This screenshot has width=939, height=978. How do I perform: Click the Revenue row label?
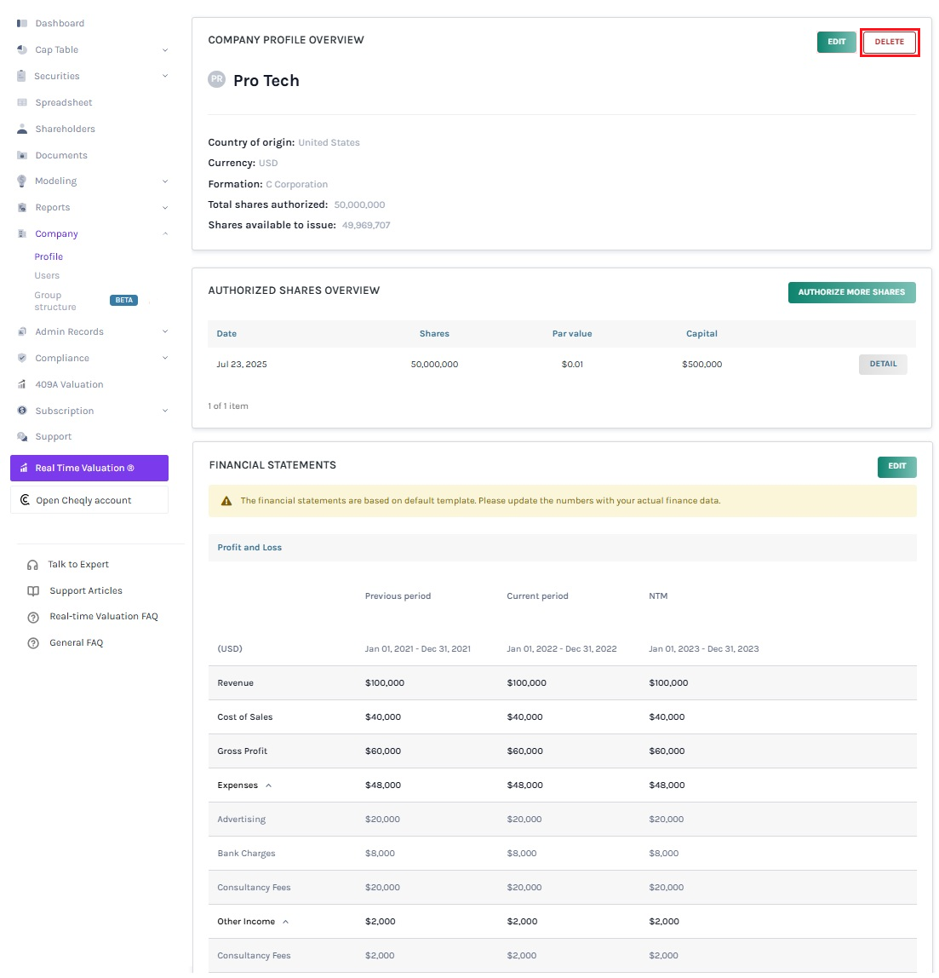tap(235, 683)
